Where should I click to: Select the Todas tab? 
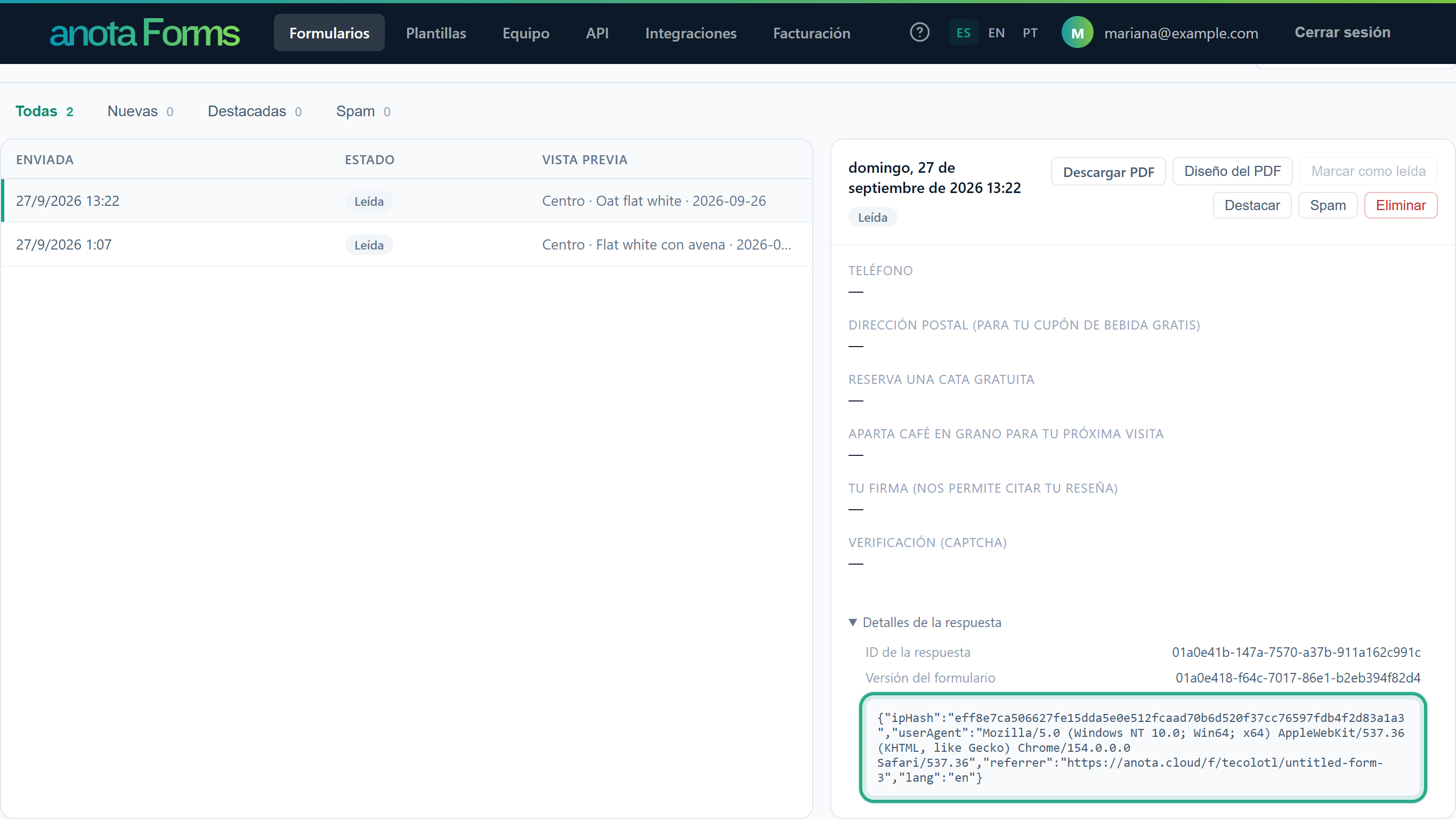(x=44, y=111)
